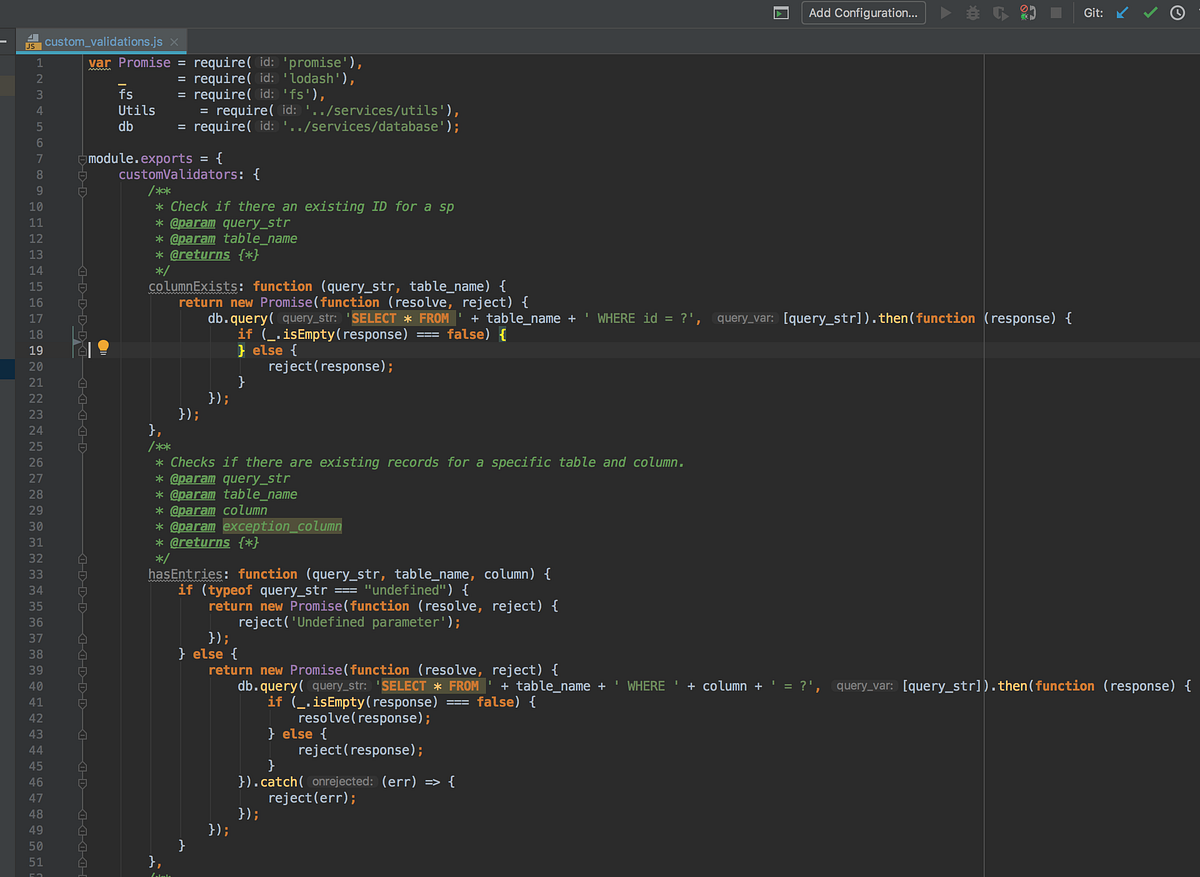Show intention actions via the lightbulb
This screenshot has height=877, width=1200.
(x=102, y=348)
